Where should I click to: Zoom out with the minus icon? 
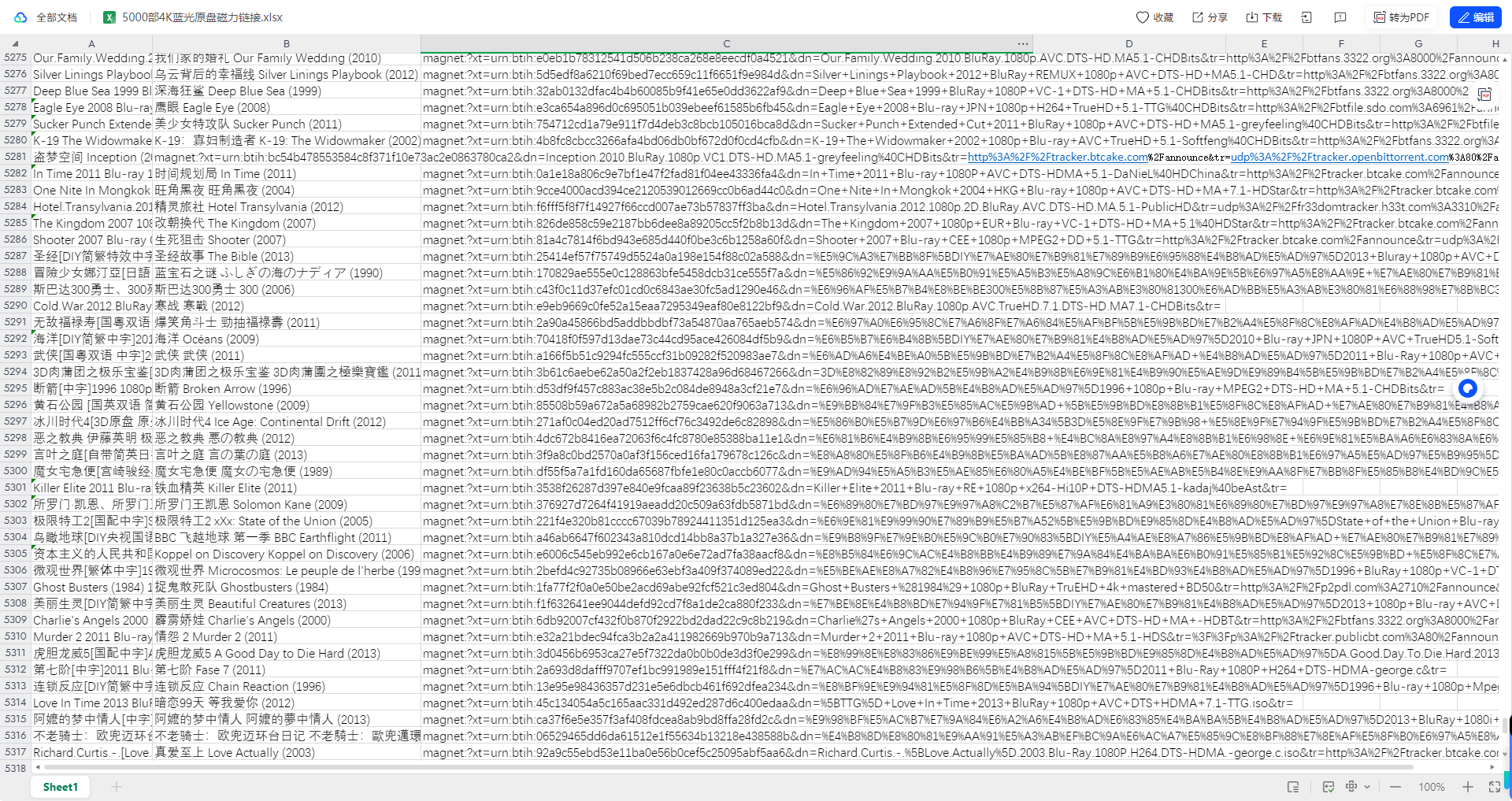click(x=1395, y=787)
